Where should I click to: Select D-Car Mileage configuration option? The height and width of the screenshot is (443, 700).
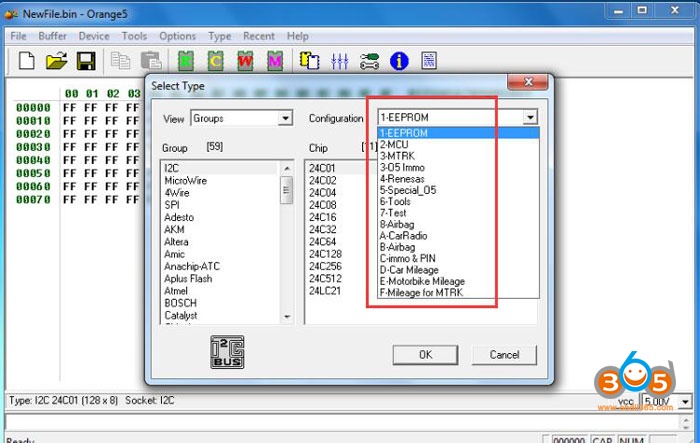(x=458, y=270)
